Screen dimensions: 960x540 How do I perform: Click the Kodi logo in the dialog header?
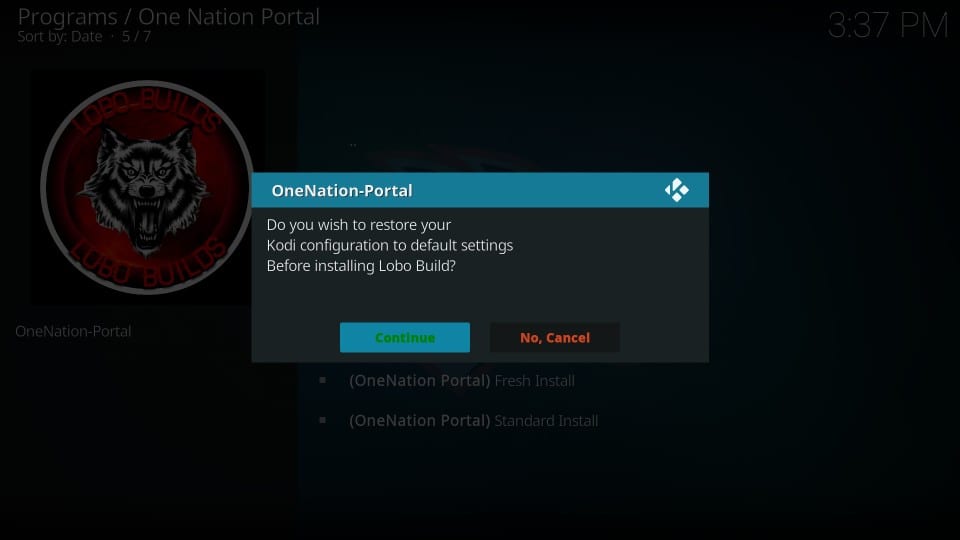click(x=677, y=190)
